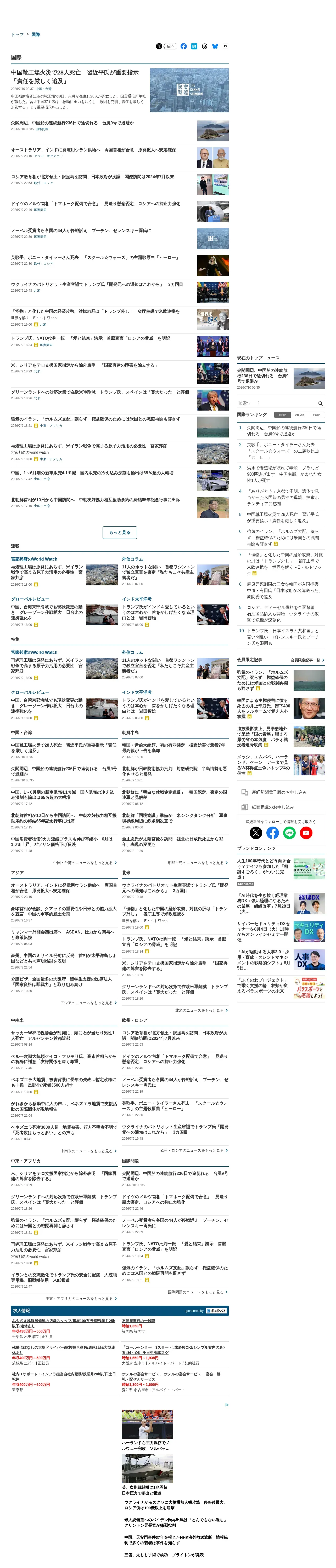The width and height of the screenshot is (336, 1568).
Task: Open the 反応 reactions bubble
Action: click(x=170, y=46)
